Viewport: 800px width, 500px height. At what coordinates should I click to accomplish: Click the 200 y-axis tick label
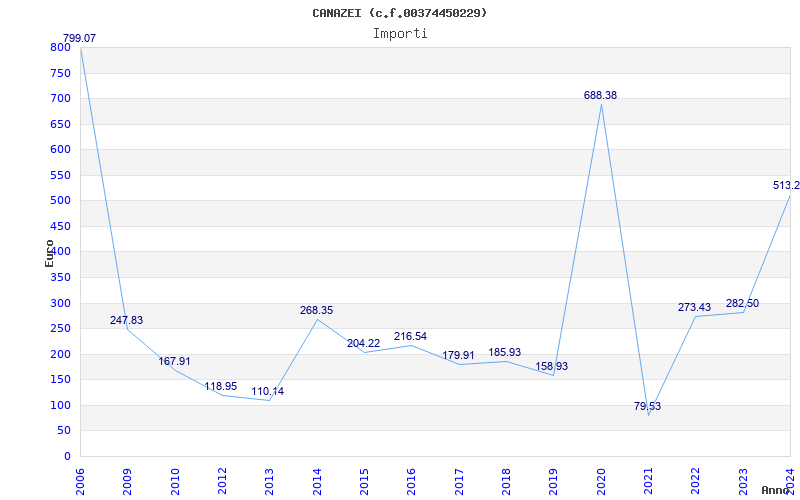60,355
